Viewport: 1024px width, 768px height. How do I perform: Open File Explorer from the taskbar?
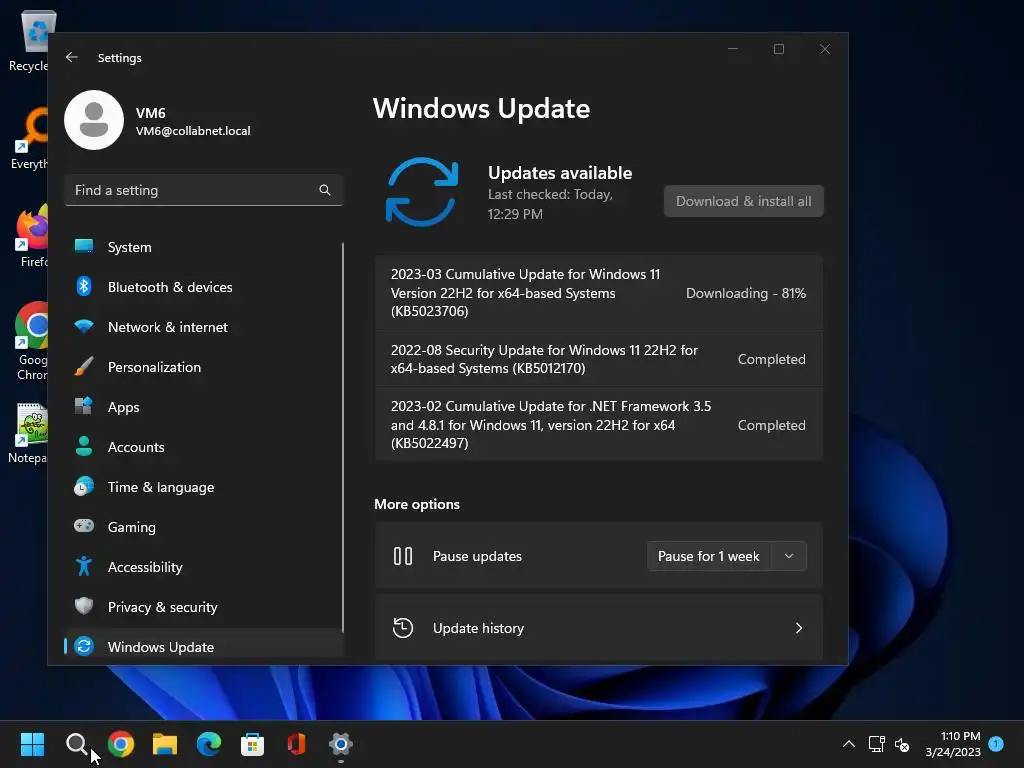click(165, 744)
